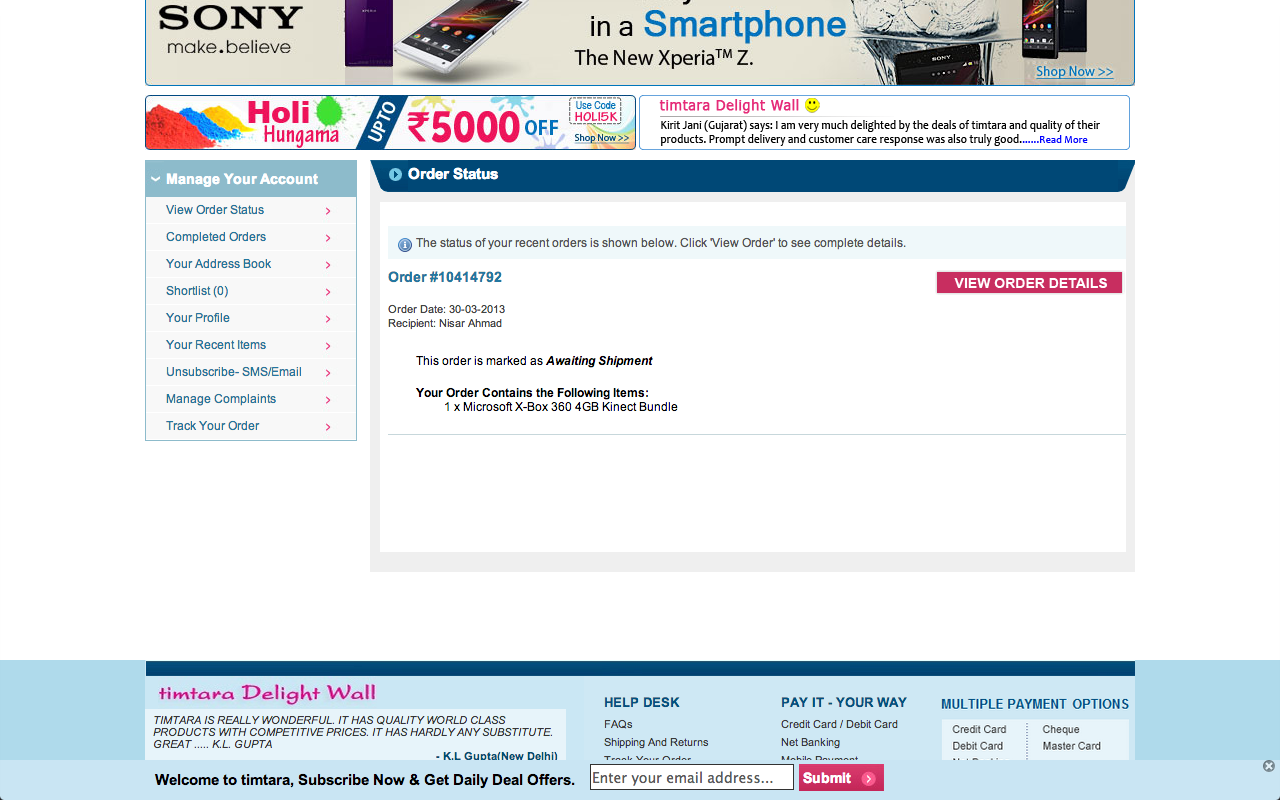The height and width of the screenshot is (800, 1280).
Task: Close the subscribe bar with X icon
Action: (1269, 766)
